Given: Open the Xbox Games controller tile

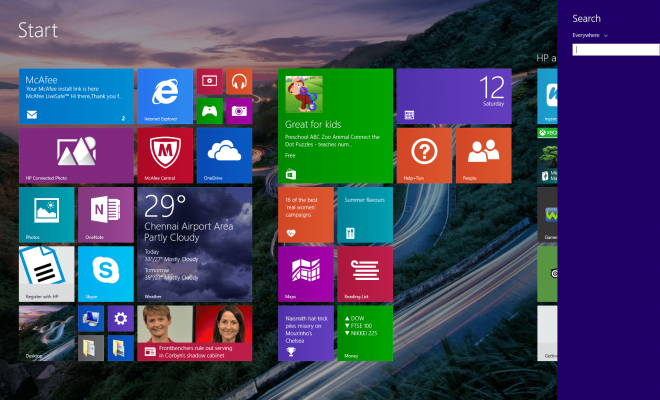Looking at the screenshot, I should (x=210, y=111).
